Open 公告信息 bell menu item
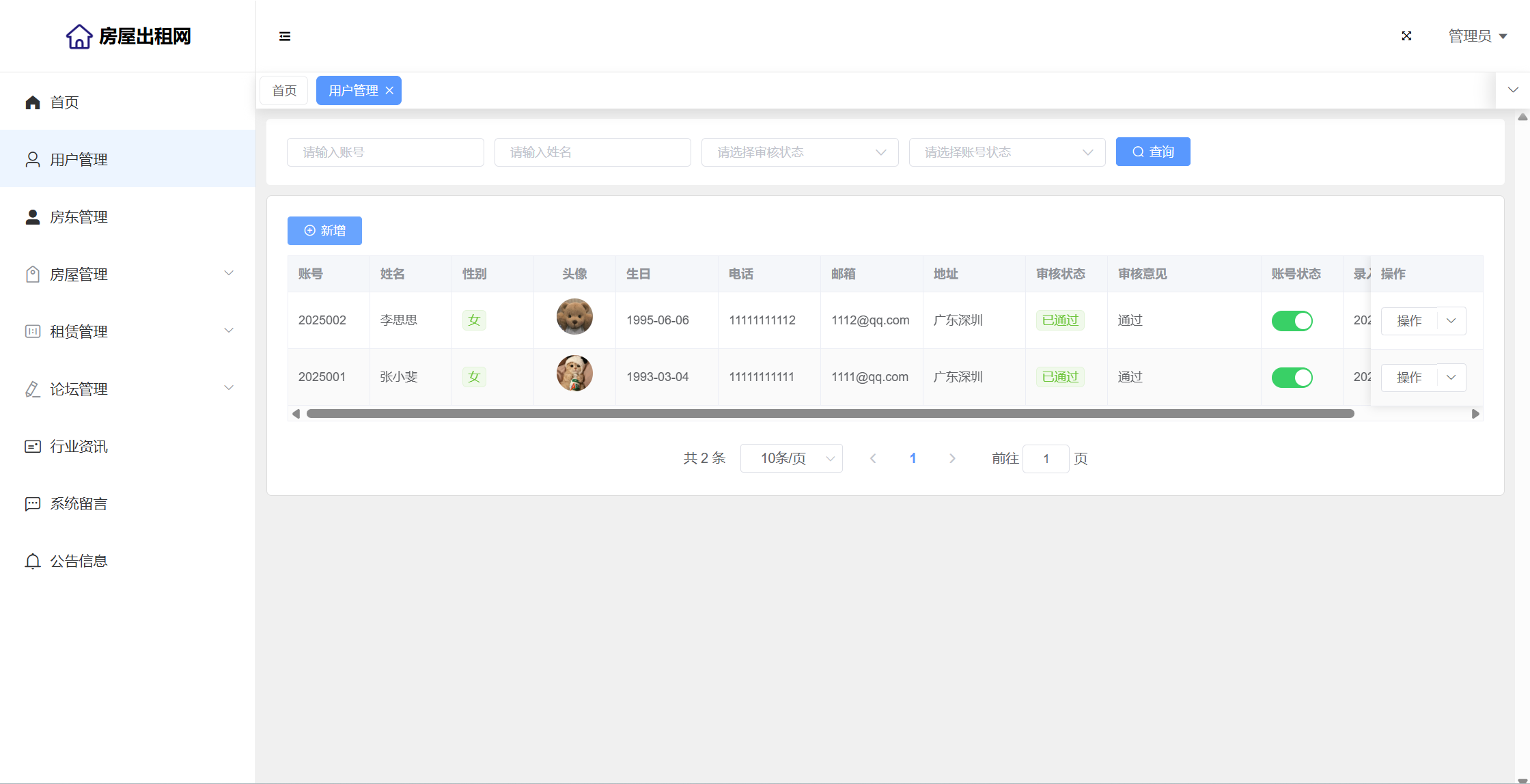 point(79,561)
